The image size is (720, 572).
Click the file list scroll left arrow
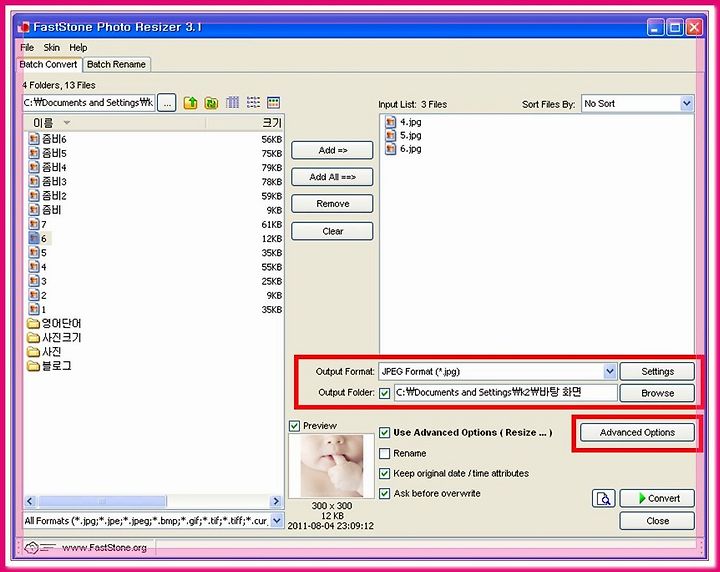tap(30, 501)
